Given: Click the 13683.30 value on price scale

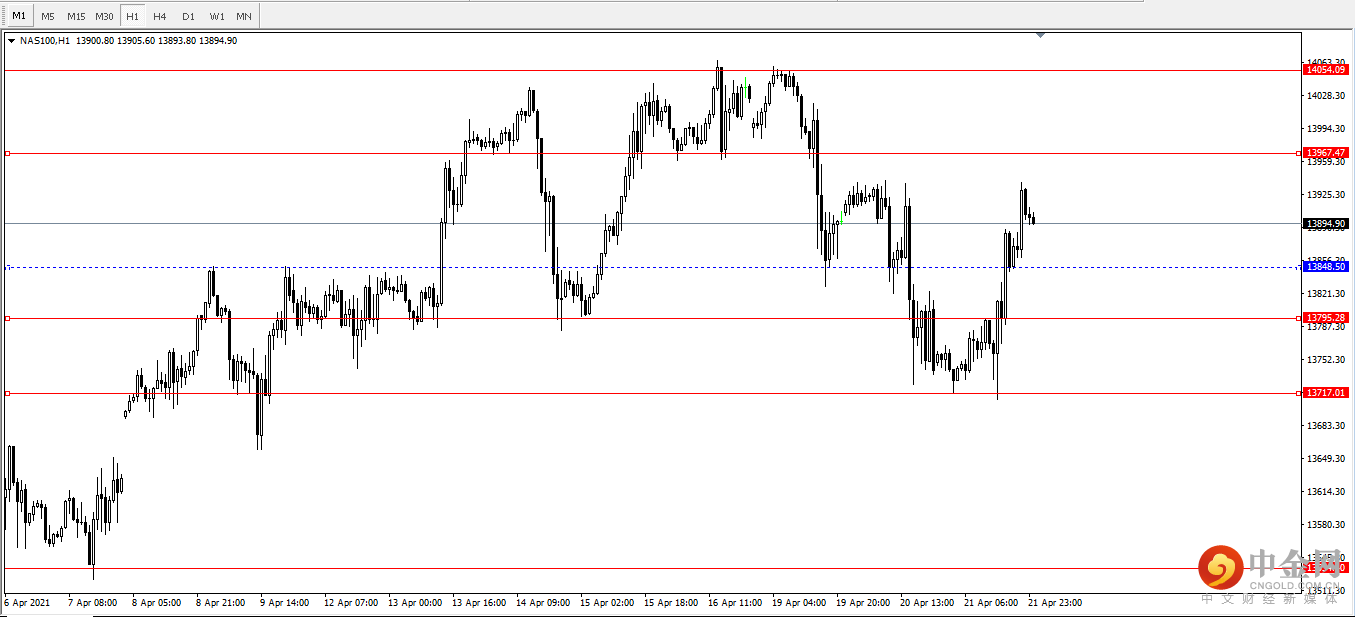Looking at the screenshot, I should point(1325,425).
